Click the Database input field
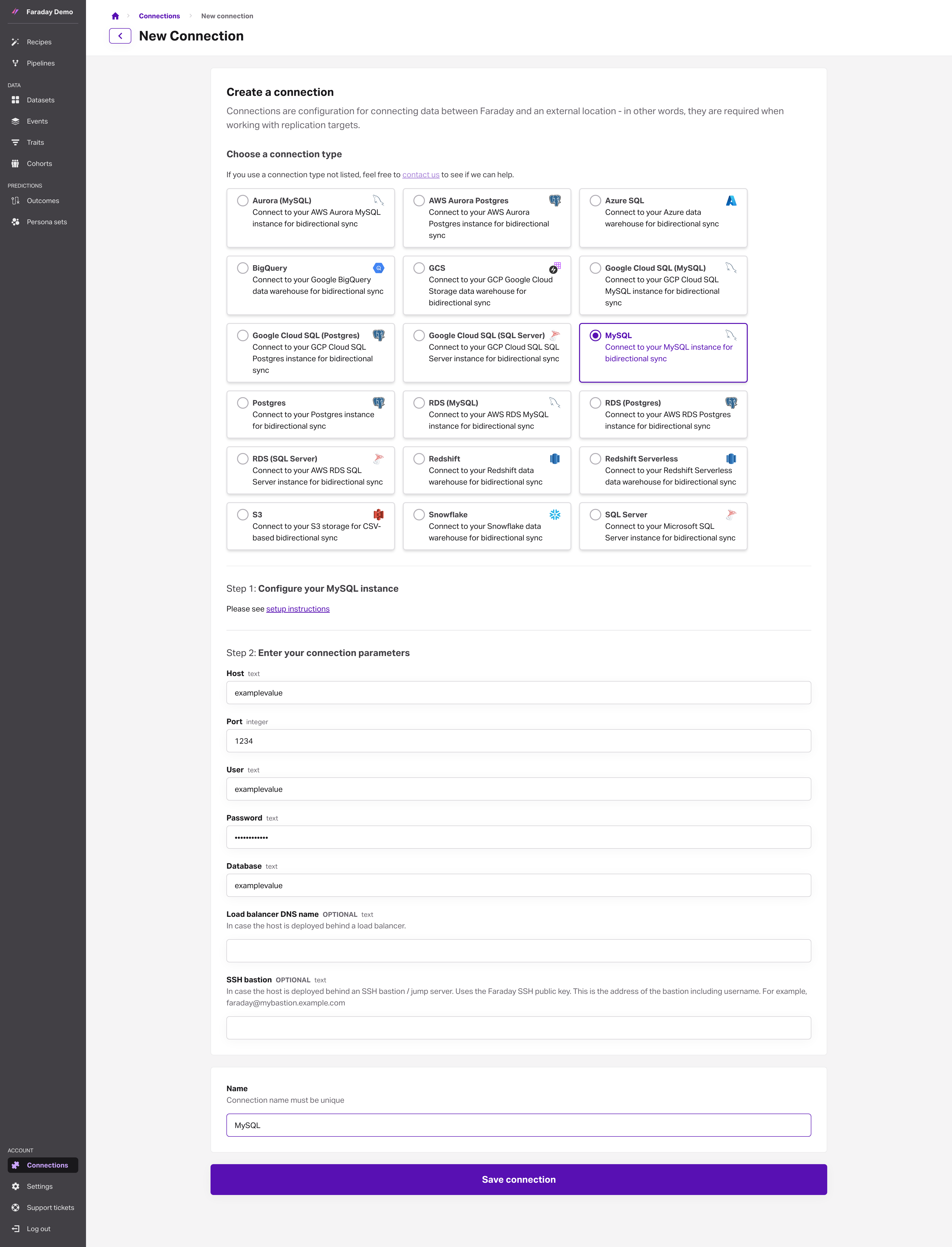This screenshot has height=1247, width=952. point(518,886)
